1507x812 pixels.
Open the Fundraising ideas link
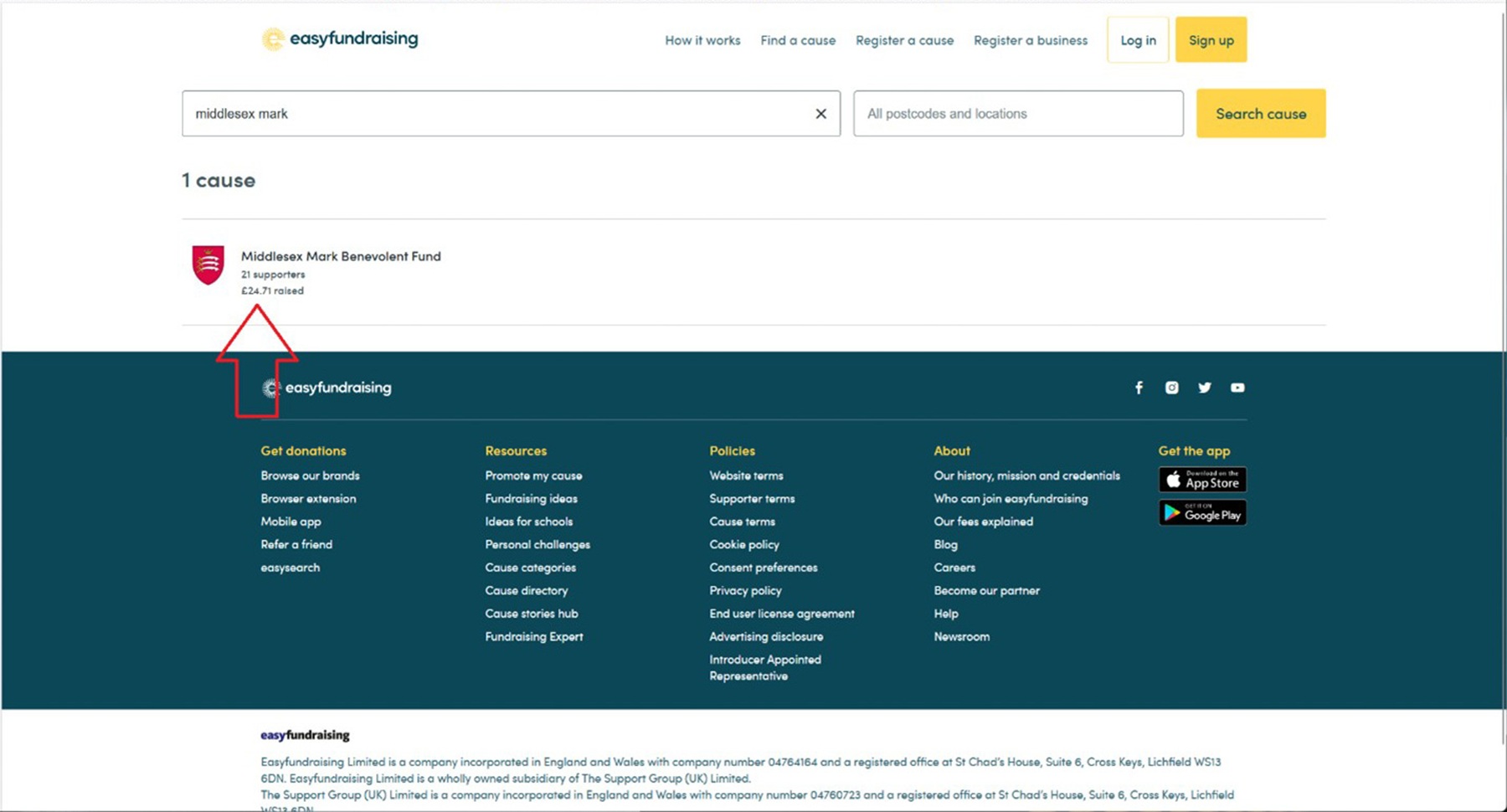point(531,498)
